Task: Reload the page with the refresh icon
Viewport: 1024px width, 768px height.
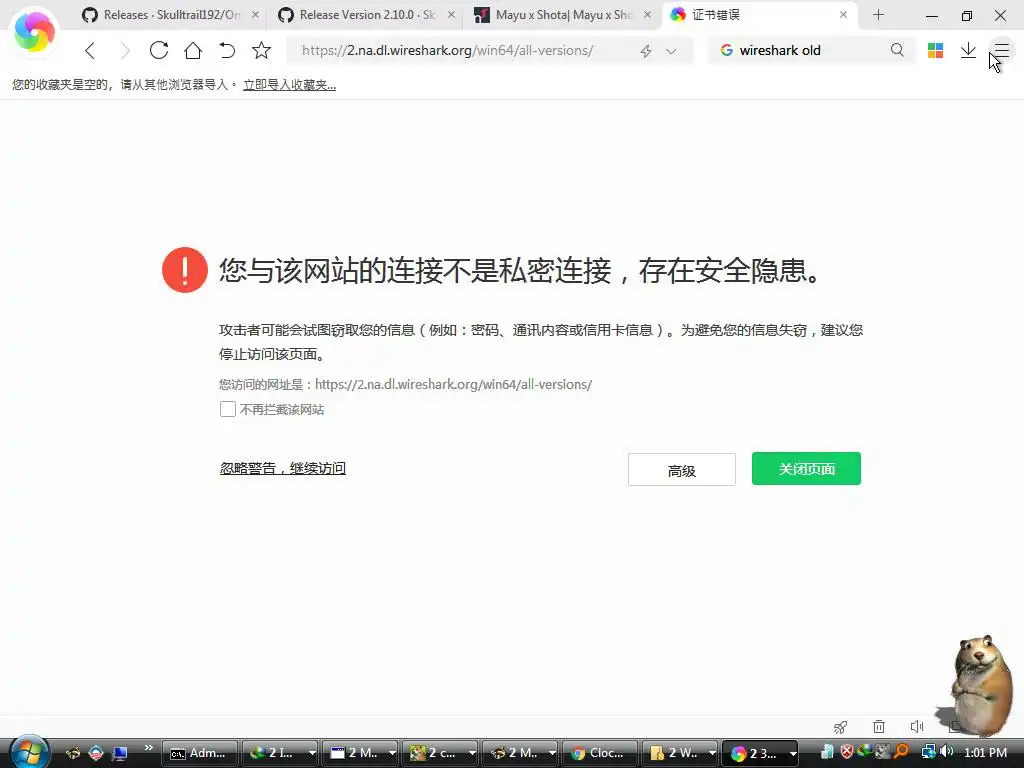Action: pos(159,50)
